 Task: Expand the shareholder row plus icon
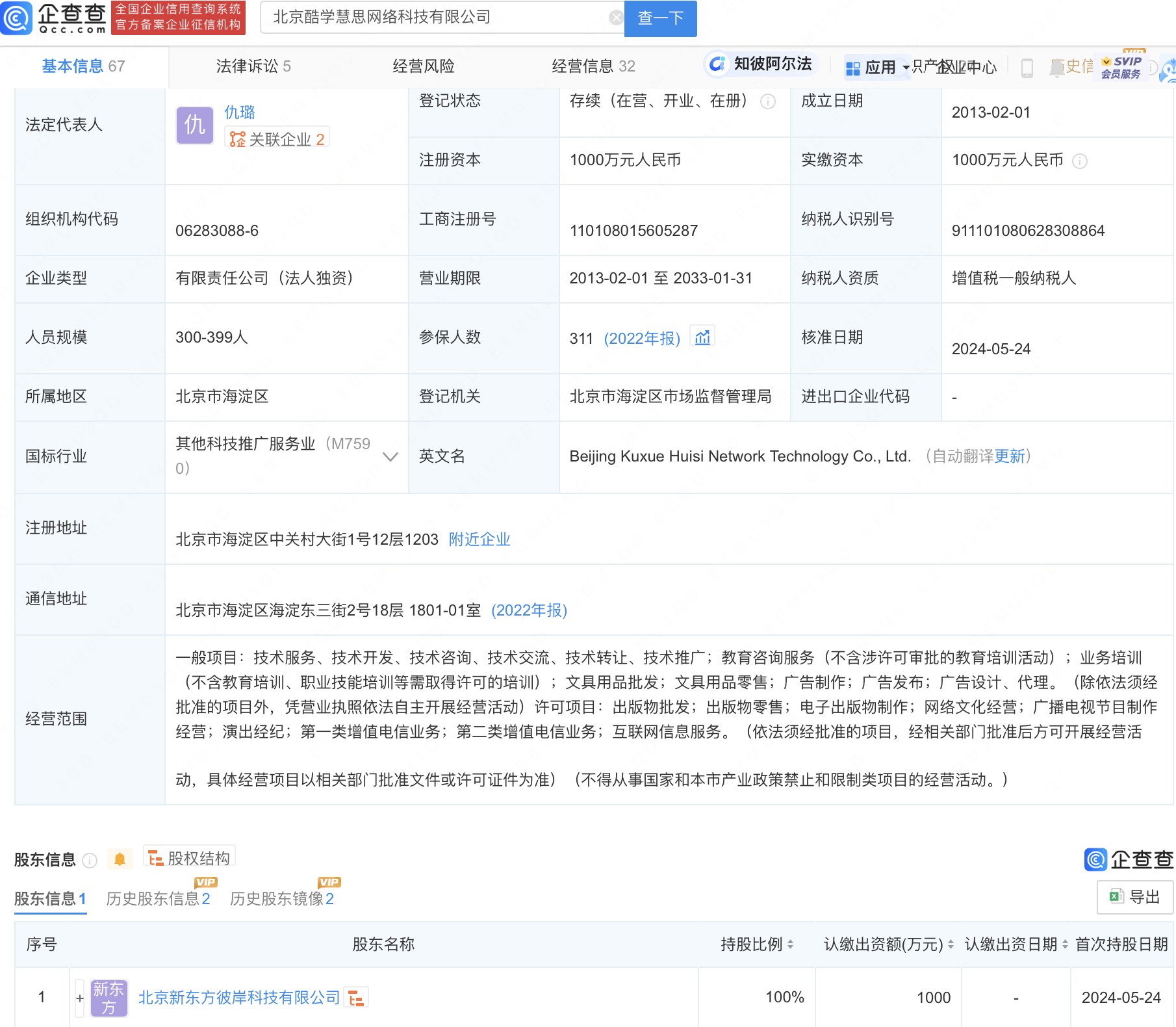(x=79, y=998)
